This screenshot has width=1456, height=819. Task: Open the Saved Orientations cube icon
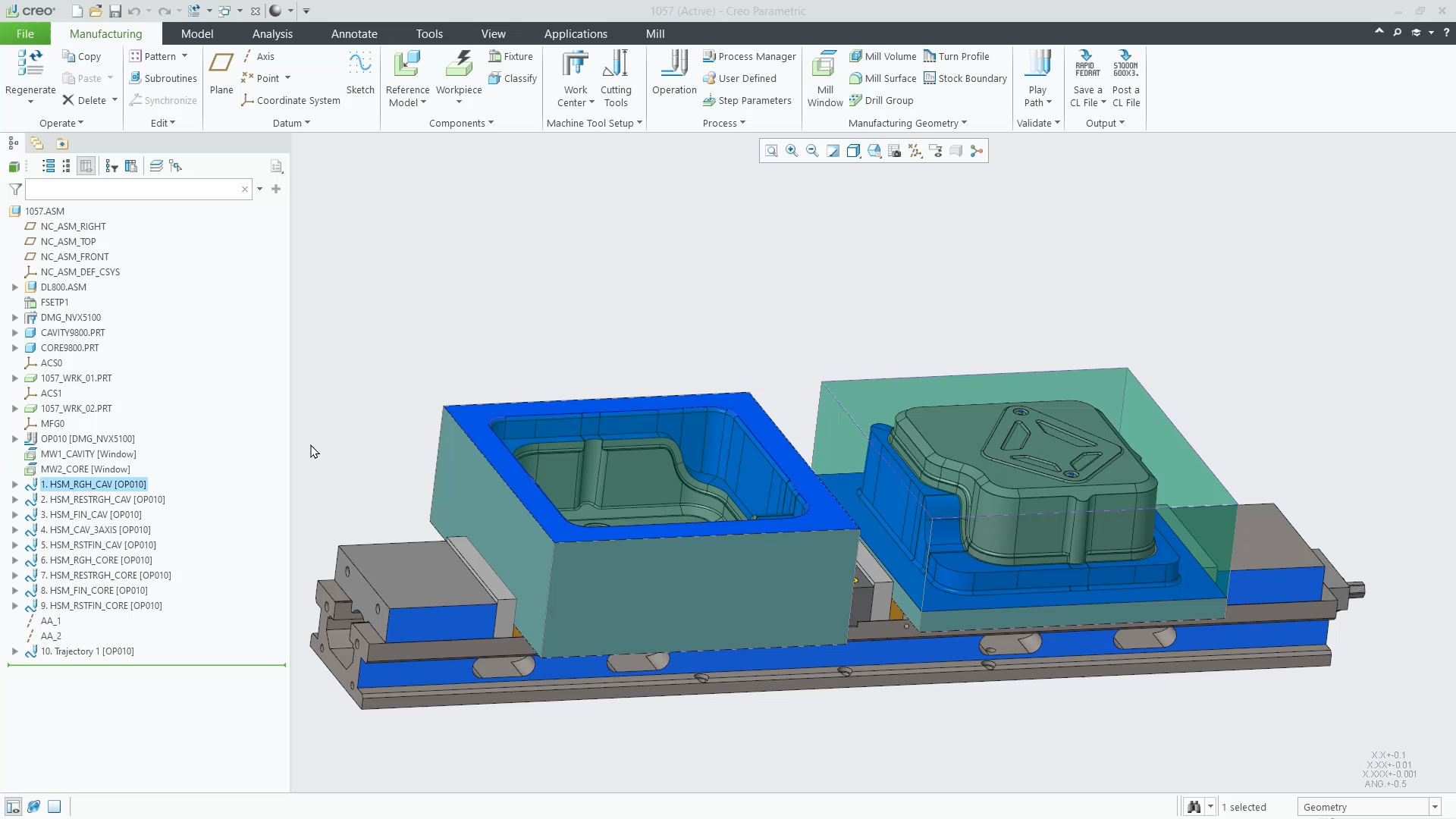[x=874, y=151]
